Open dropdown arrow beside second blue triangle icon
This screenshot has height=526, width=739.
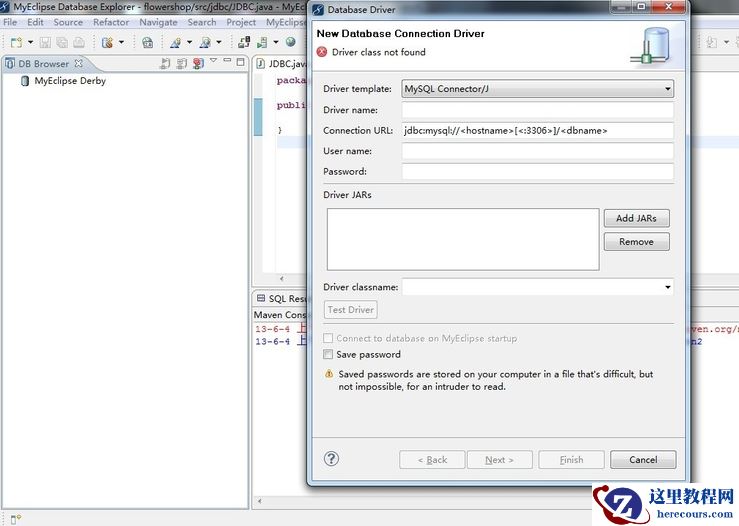tap(219, 42)
